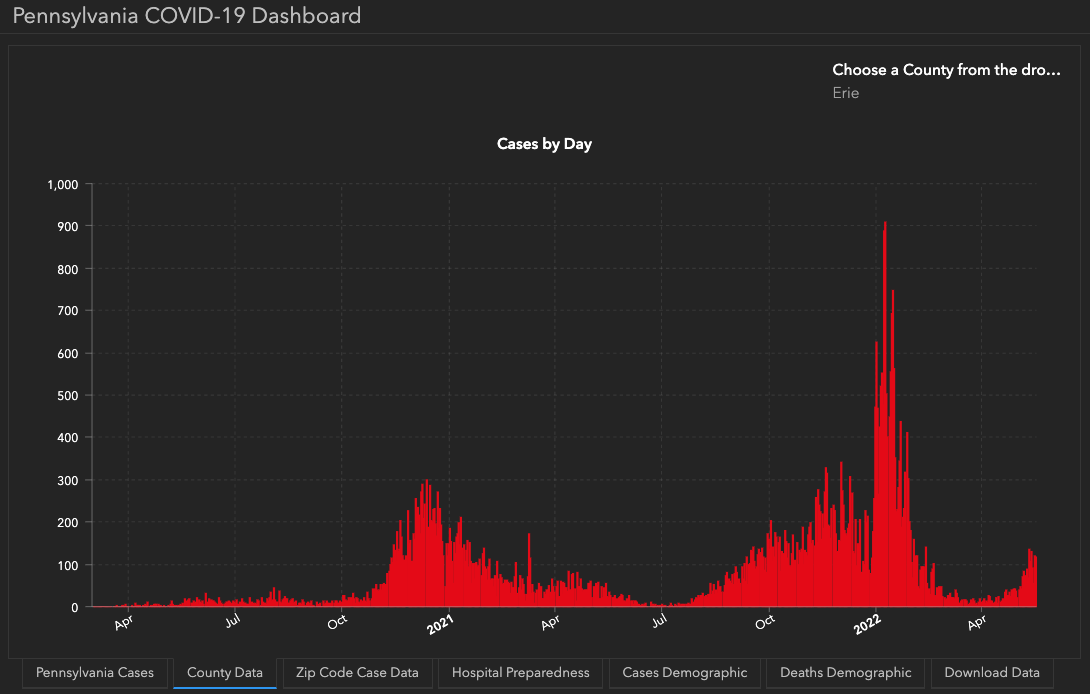Open the Choose a County dropdown
The width and height of the screenshot is (1090, 694).
pyautogui.click(x=946, y=70)
